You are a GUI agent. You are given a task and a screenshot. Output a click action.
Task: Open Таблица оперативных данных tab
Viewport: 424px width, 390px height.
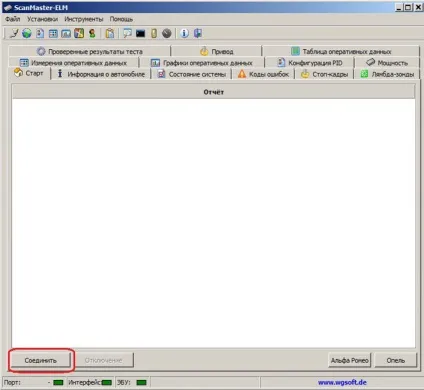[341, 51]
